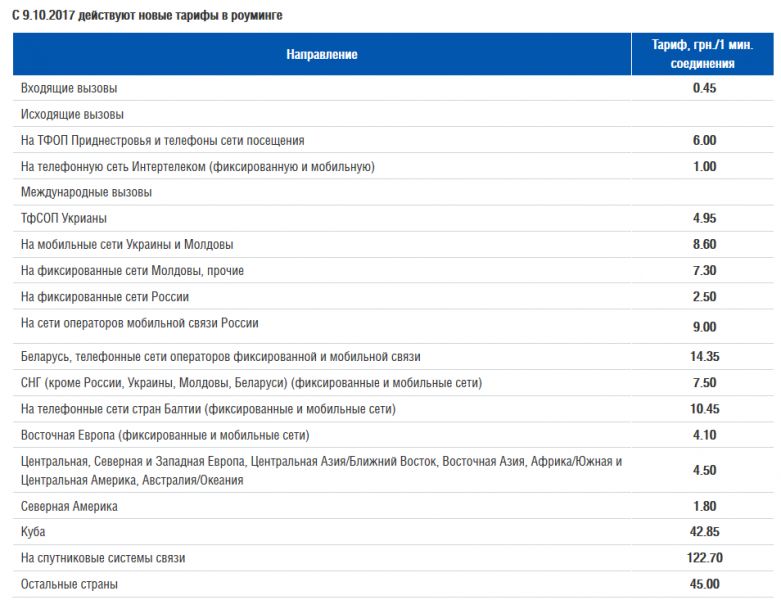Click the "ТфСОП Украины" row
781x600 pixels.
pos(64,218)
